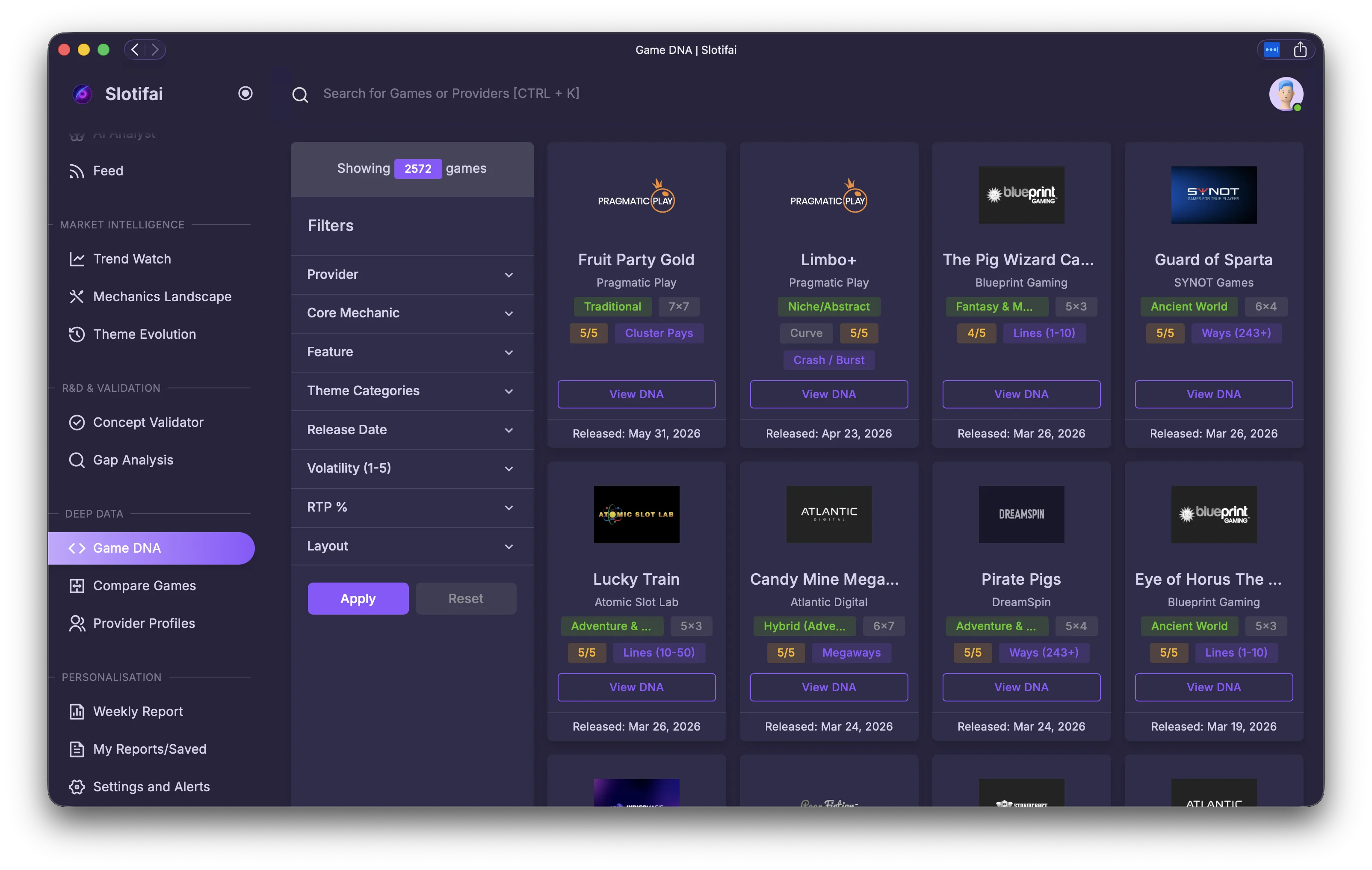Expand the Release Date filter
This screenshot has width=1372, height=870.
tap(412, 429)
